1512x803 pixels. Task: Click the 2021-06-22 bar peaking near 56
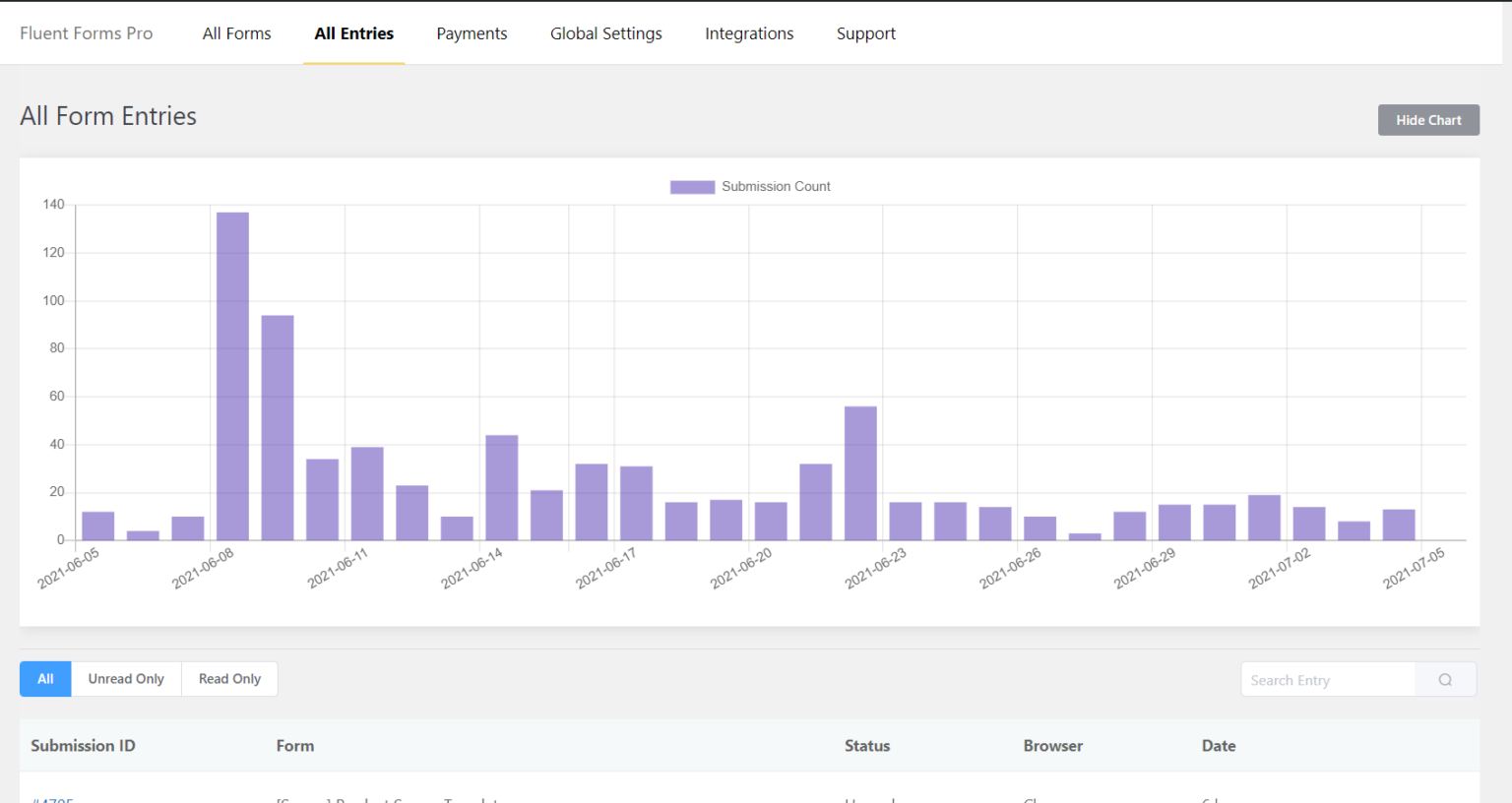pyautogui.click(x=860, y=473)
